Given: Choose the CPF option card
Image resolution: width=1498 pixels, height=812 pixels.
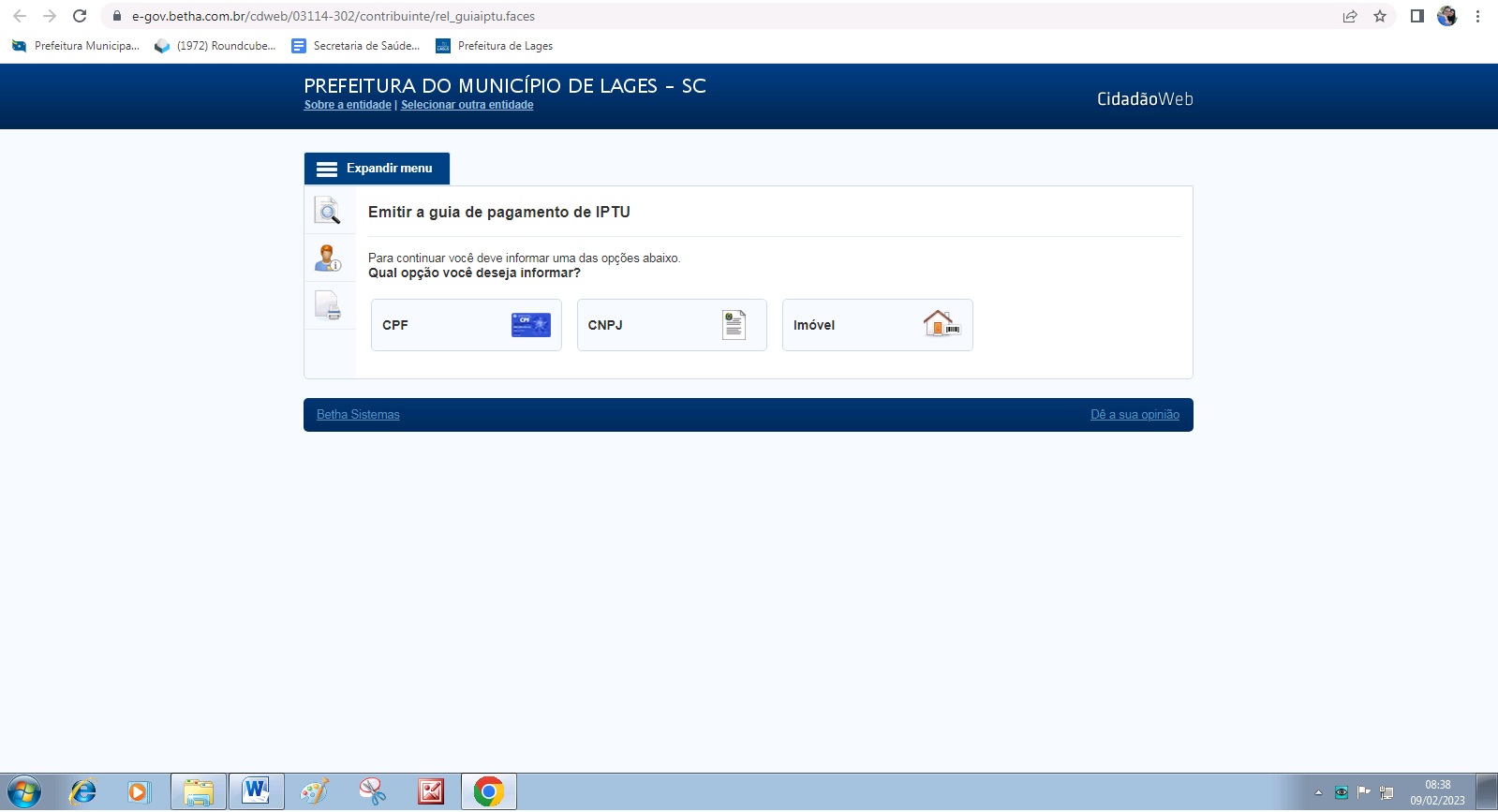Looking at the screenshot, I should tap(466, 325).
